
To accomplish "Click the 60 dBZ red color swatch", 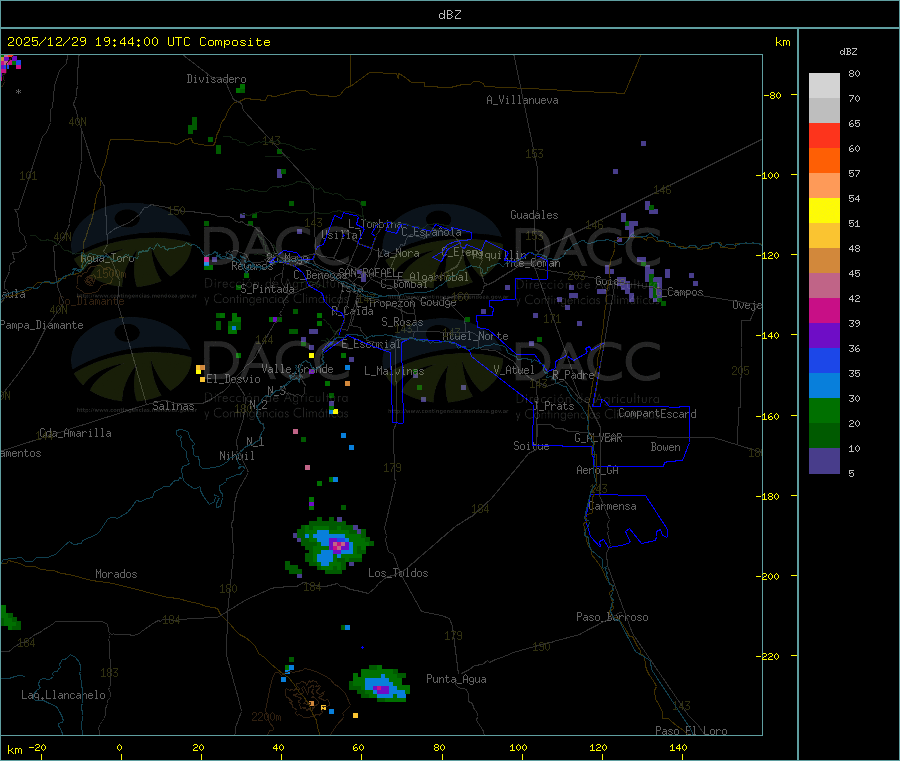I will (824, 135).
